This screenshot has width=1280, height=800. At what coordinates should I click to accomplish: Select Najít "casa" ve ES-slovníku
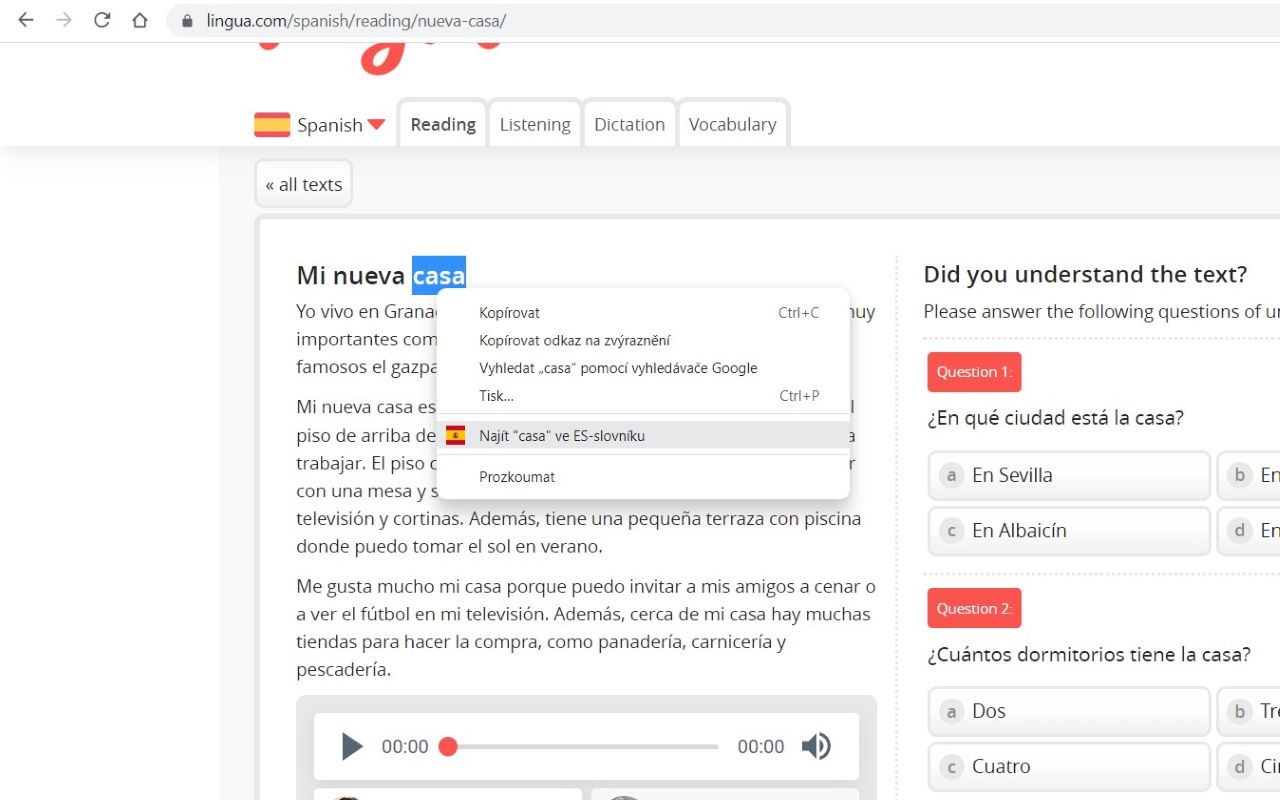point(643,436)
